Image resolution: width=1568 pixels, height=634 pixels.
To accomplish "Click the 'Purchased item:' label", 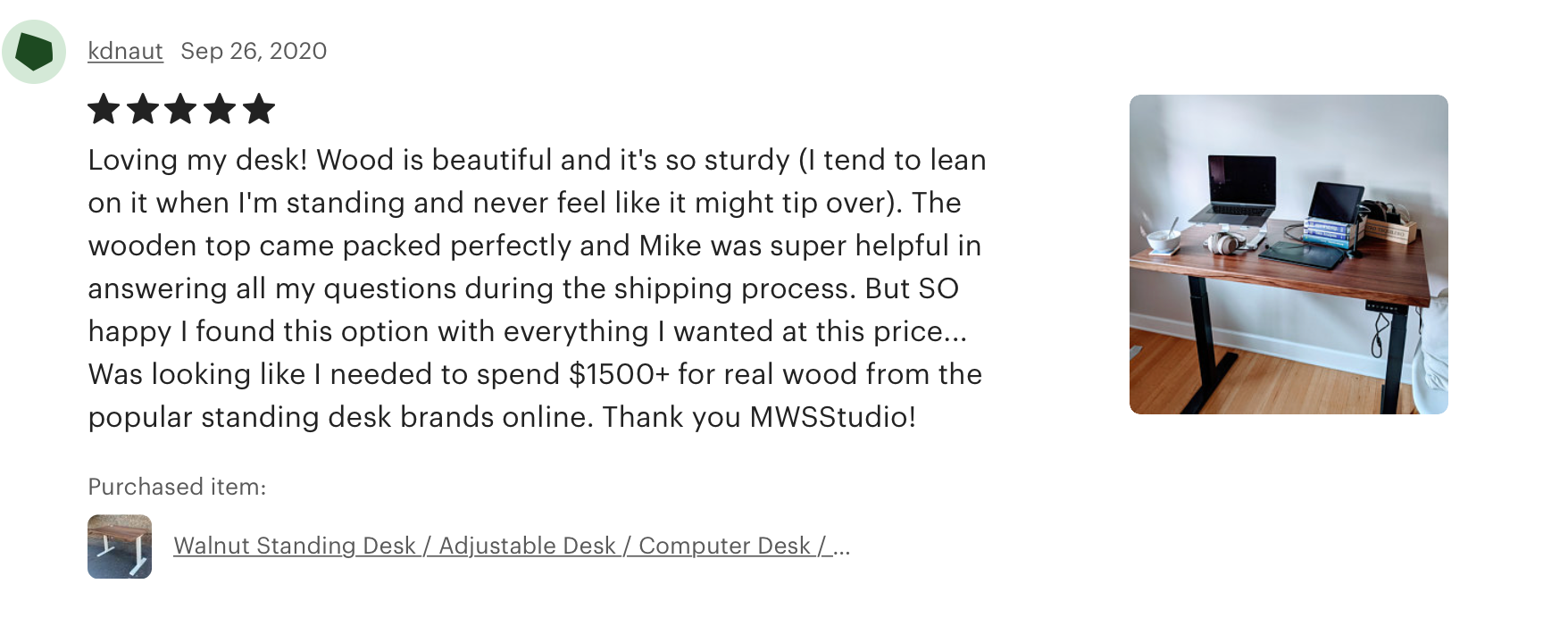I will click(x=177, y=487).
